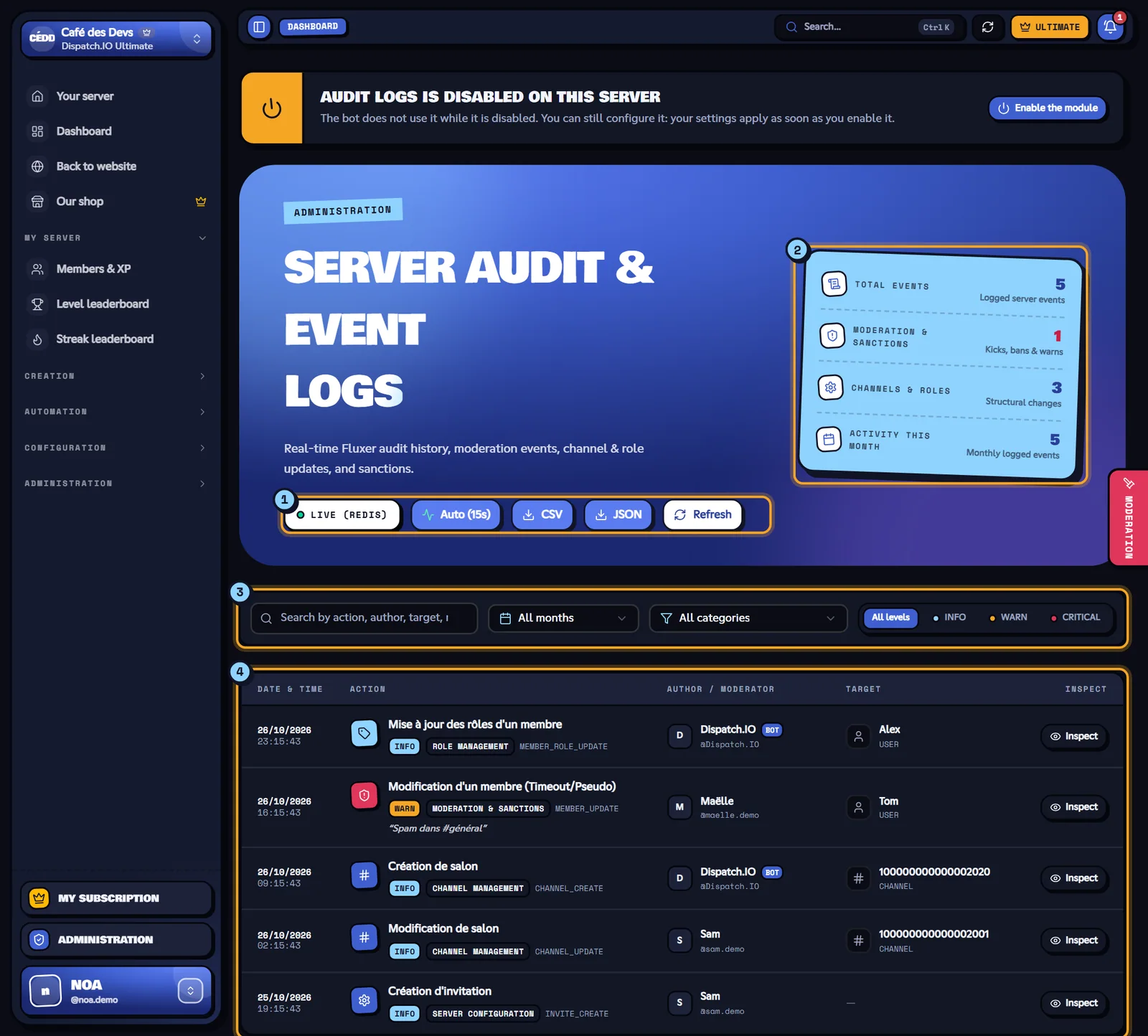Screen dimensions: 1148x1036
Task: Export logs as CSV
Action: 542,515
